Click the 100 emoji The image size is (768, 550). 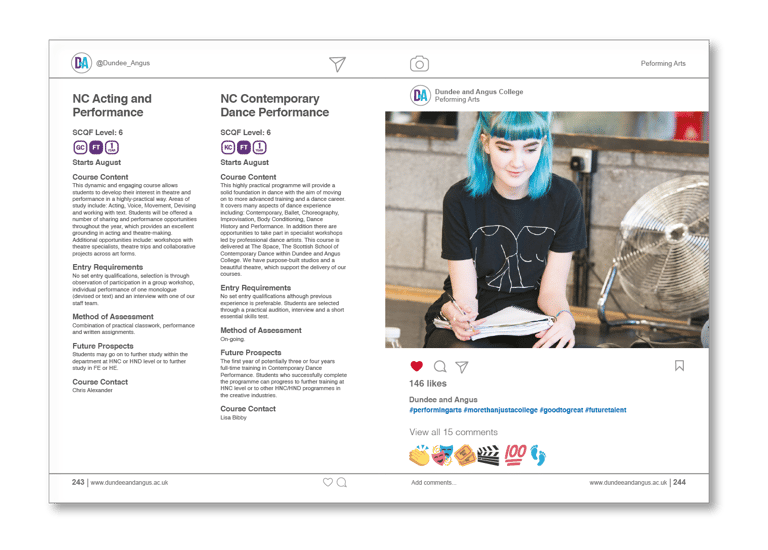515,454
